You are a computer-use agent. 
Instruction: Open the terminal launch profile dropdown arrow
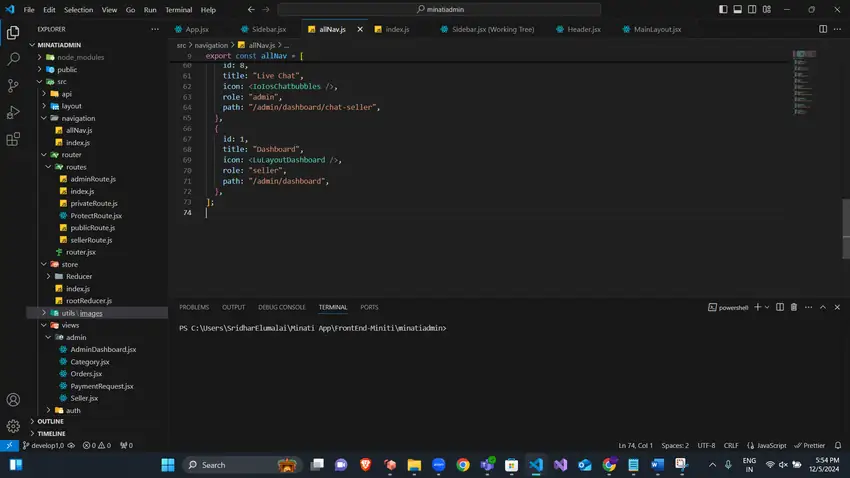(x=767, y=307)
